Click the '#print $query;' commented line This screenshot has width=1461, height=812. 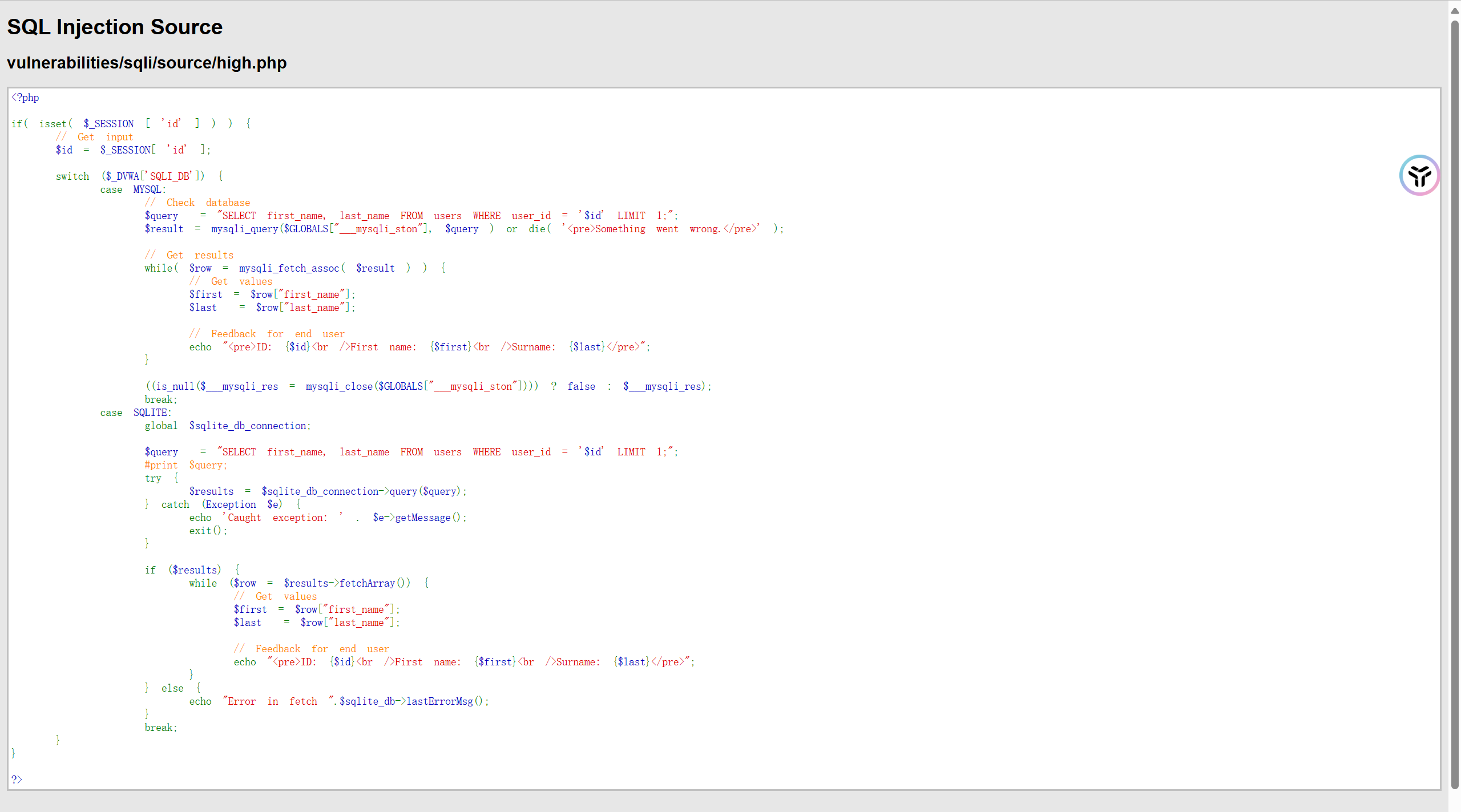185,465
